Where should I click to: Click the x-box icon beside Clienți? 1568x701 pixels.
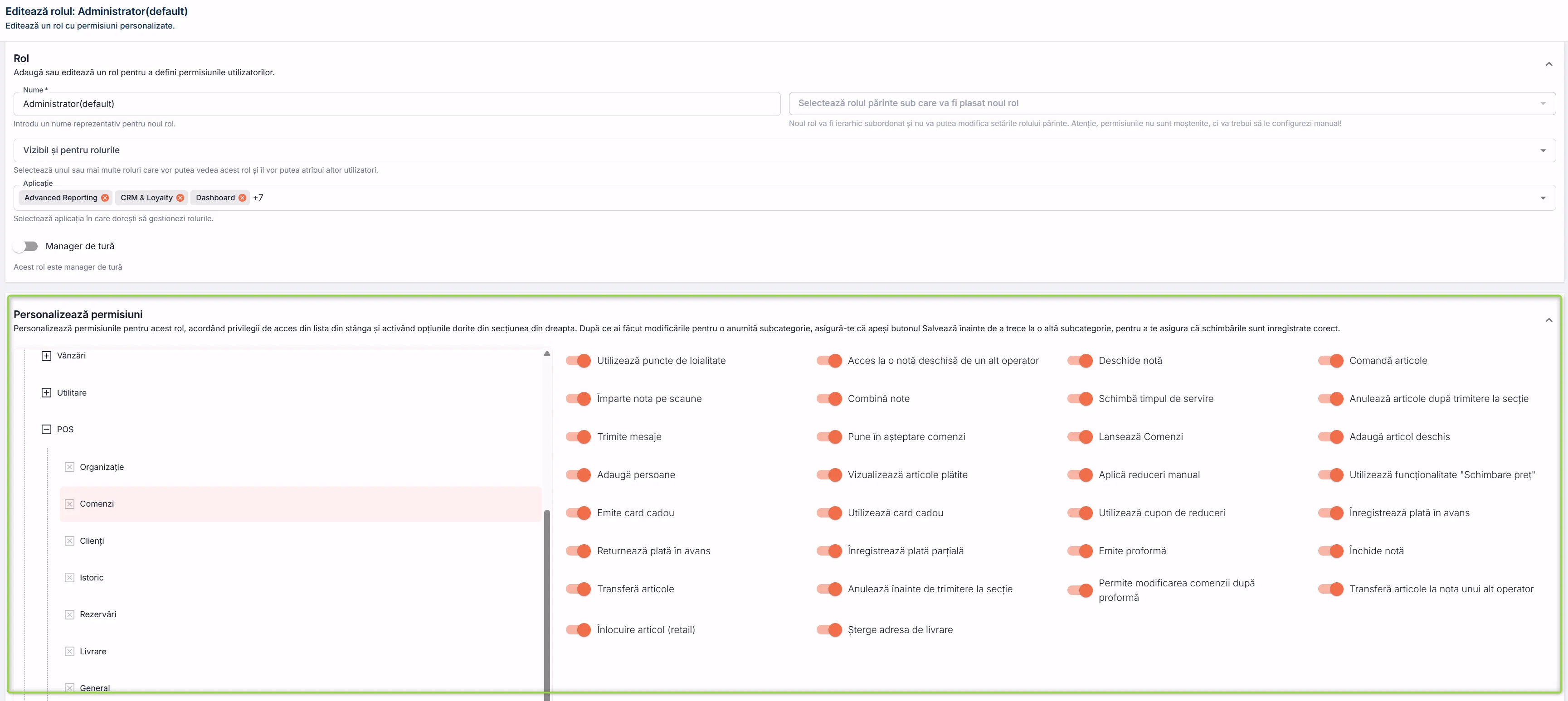(69, 541)
